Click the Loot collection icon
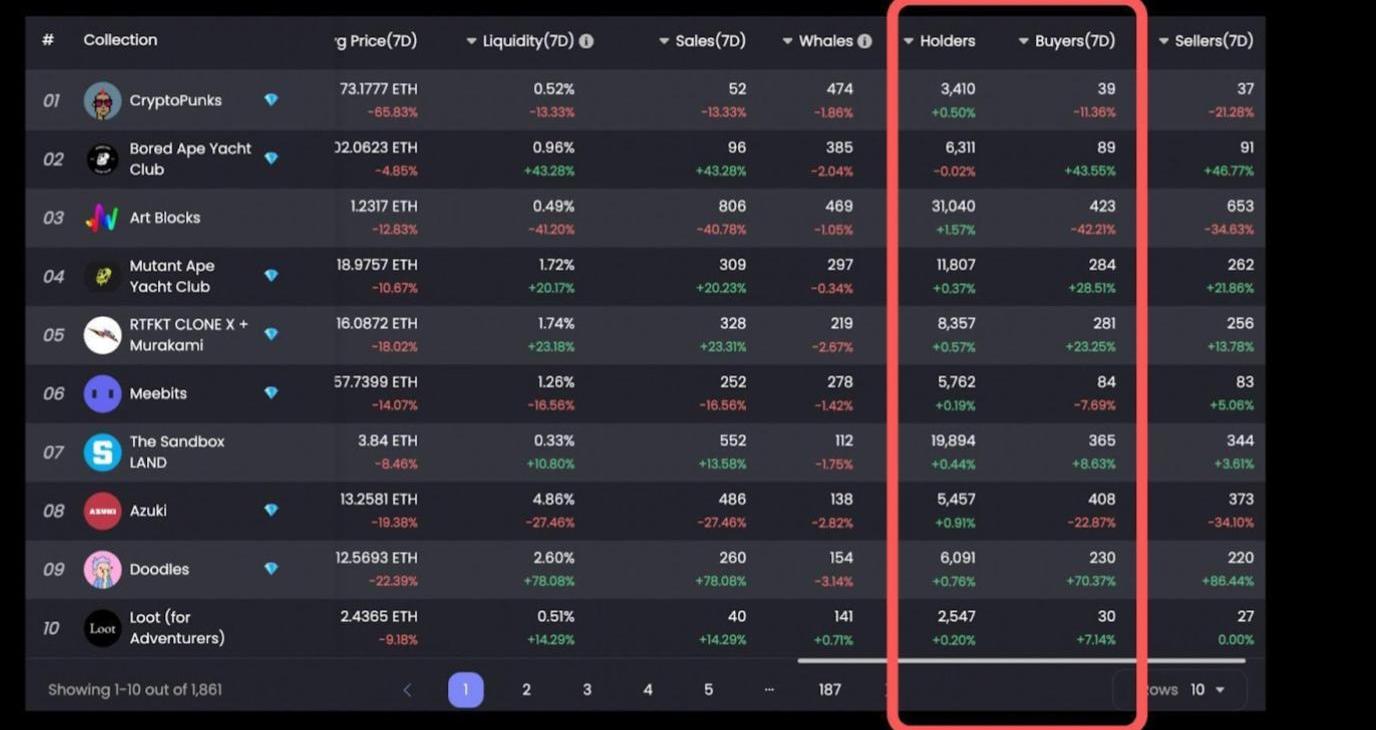 coord(102,628)
